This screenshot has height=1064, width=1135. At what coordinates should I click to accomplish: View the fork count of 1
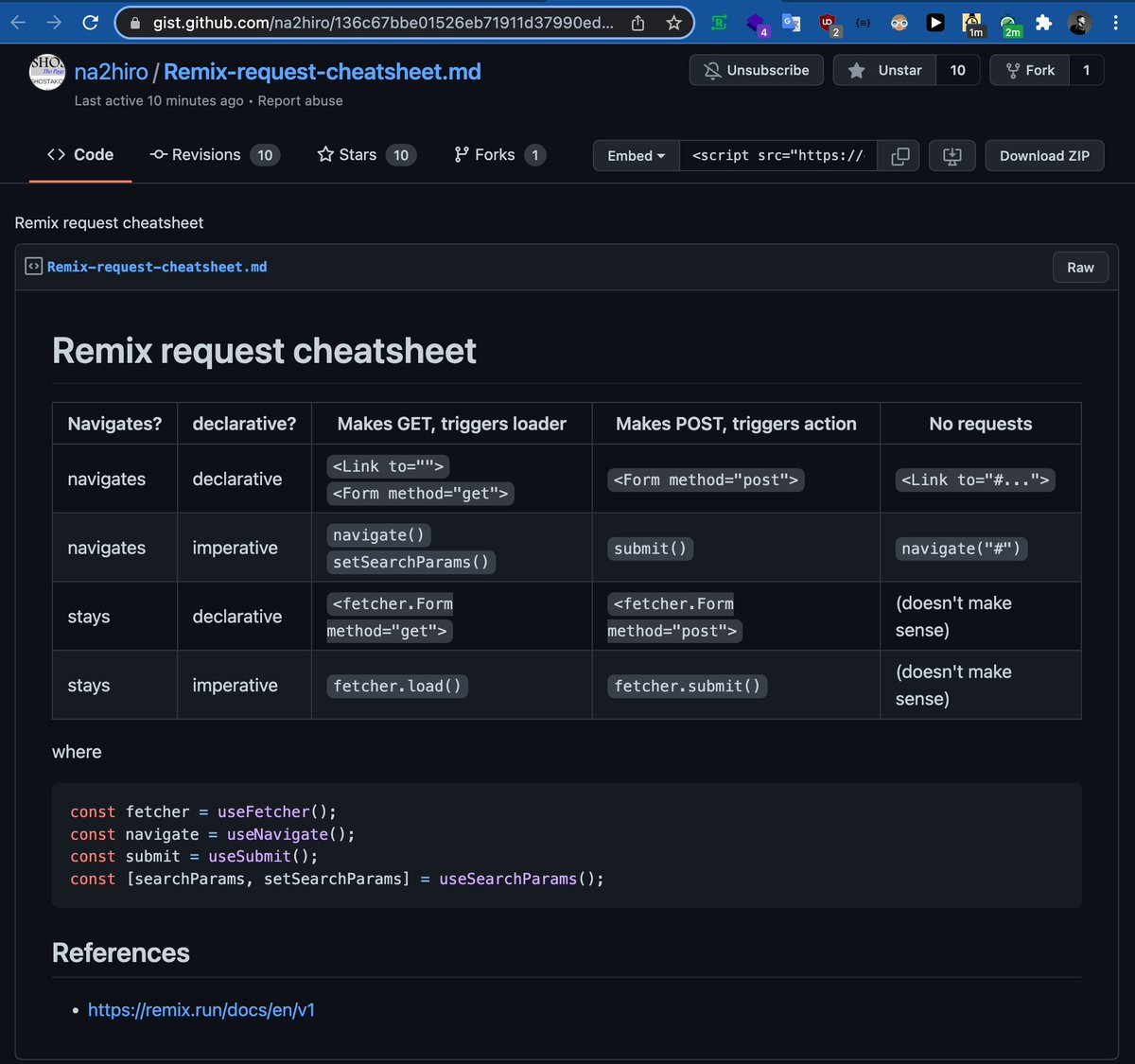tap(1086, 70)
